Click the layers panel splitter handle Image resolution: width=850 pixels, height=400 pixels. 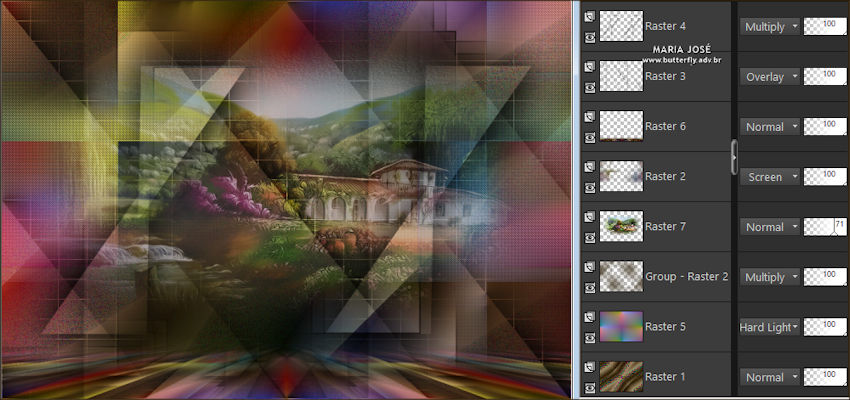point(735,157)
